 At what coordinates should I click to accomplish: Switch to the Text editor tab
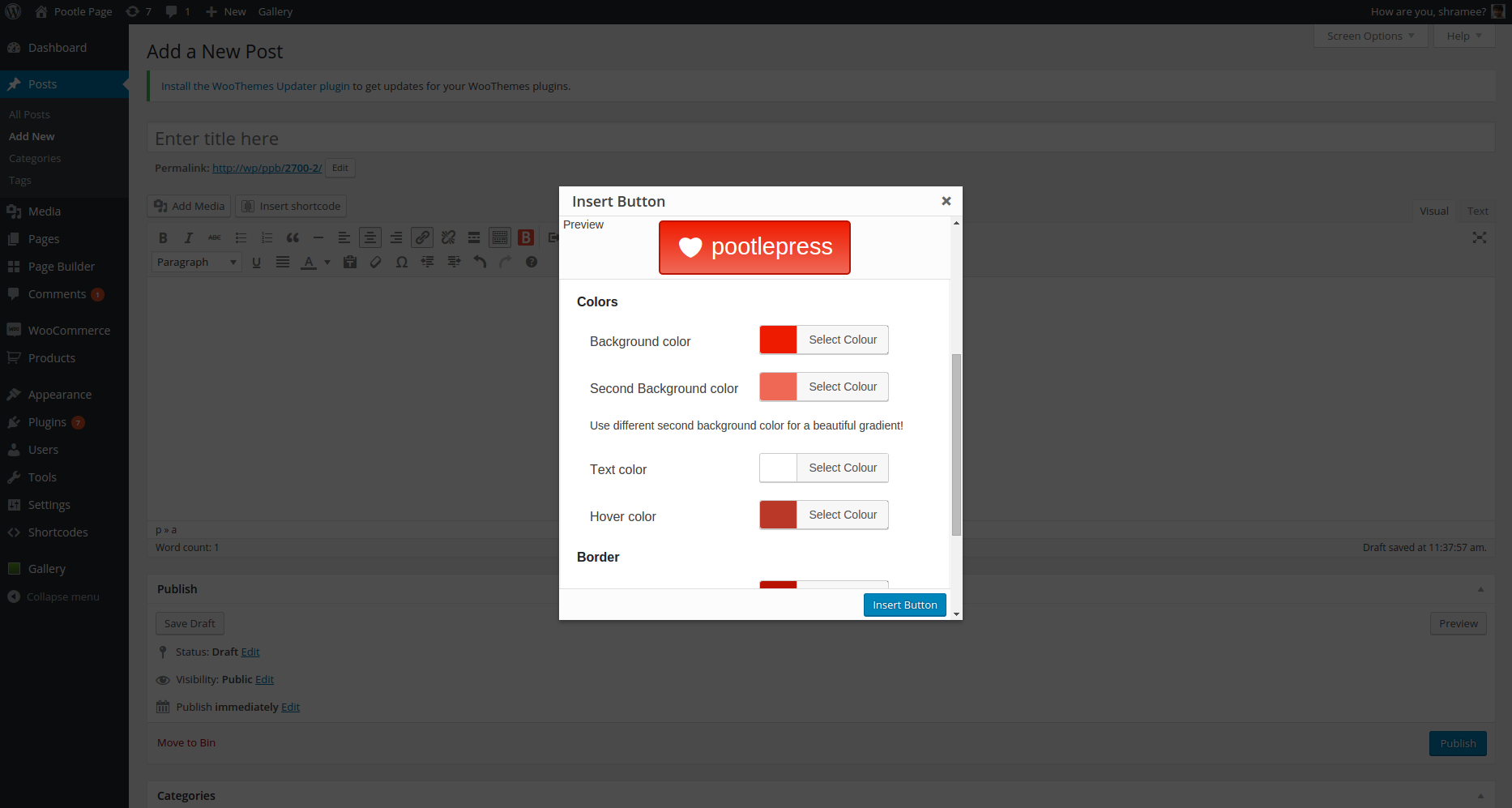coord(1477,211)
